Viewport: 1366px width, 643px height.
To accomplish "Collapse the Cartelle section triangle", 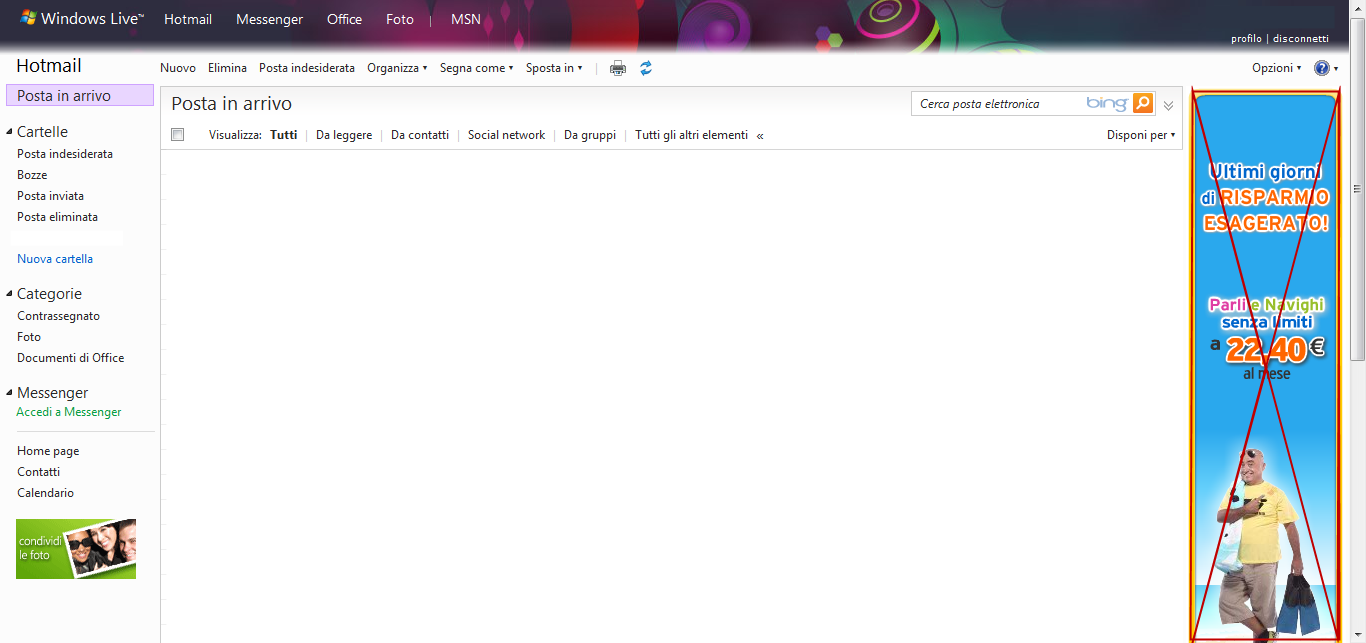I will (x=9, y=132).
